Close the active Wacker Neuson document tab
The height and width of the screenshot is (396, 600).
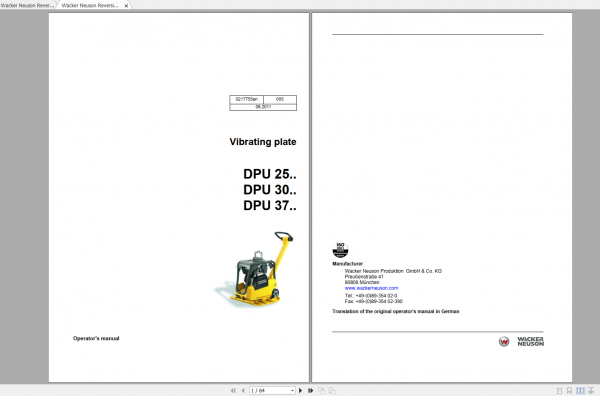[126, 6]
